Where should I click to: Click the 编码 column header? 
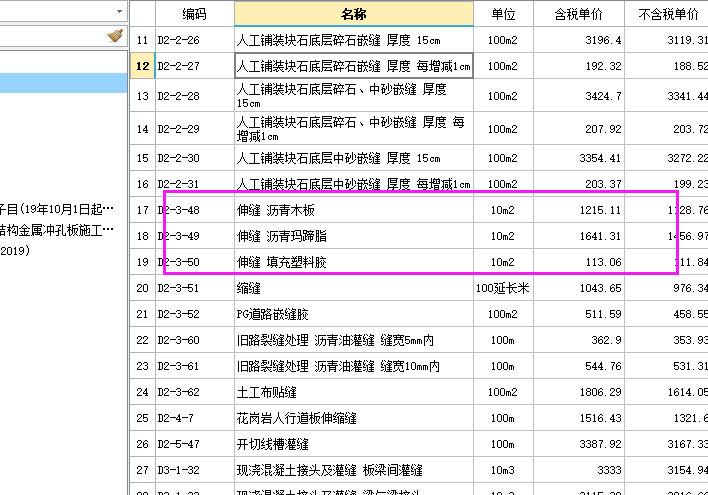(195, 14)
